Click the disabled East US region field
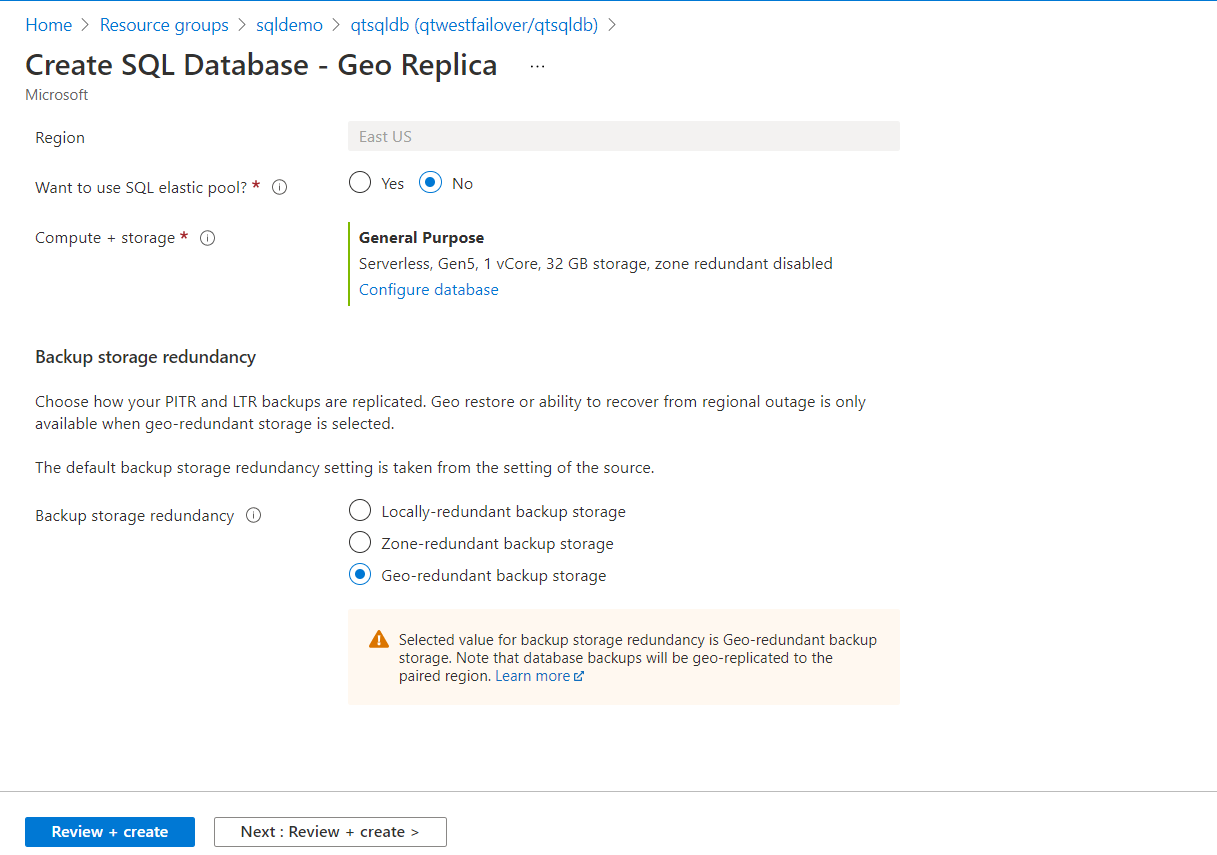Viewport: 1217px width, 855px height. click(x=624, y=137)
